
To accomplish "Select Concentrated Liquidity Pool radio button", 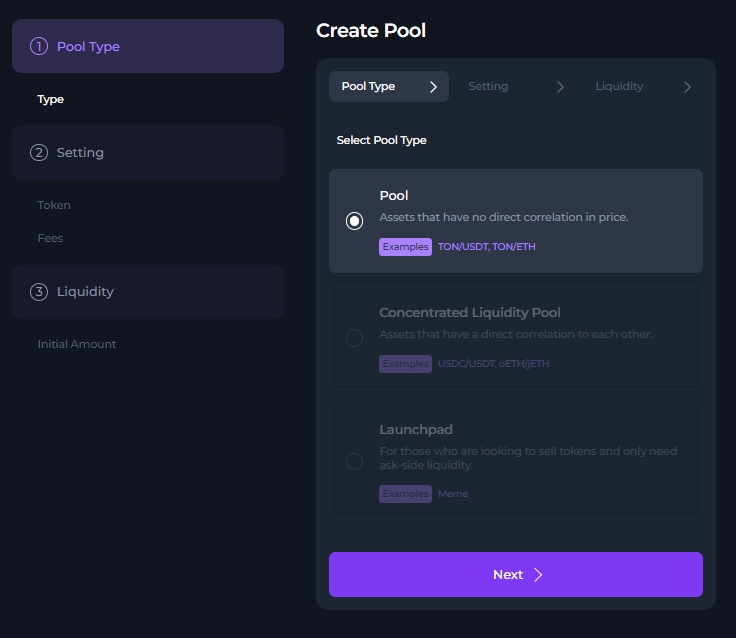I will [x=354, y=338].
